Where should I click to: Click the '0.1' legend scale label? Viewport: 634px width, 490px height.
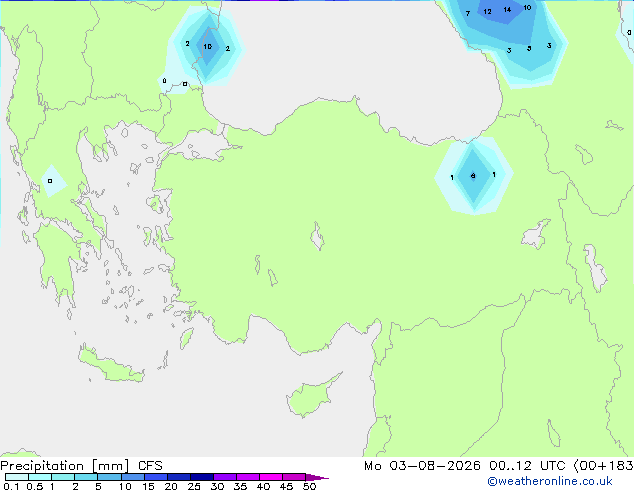(x=11, y=486)
